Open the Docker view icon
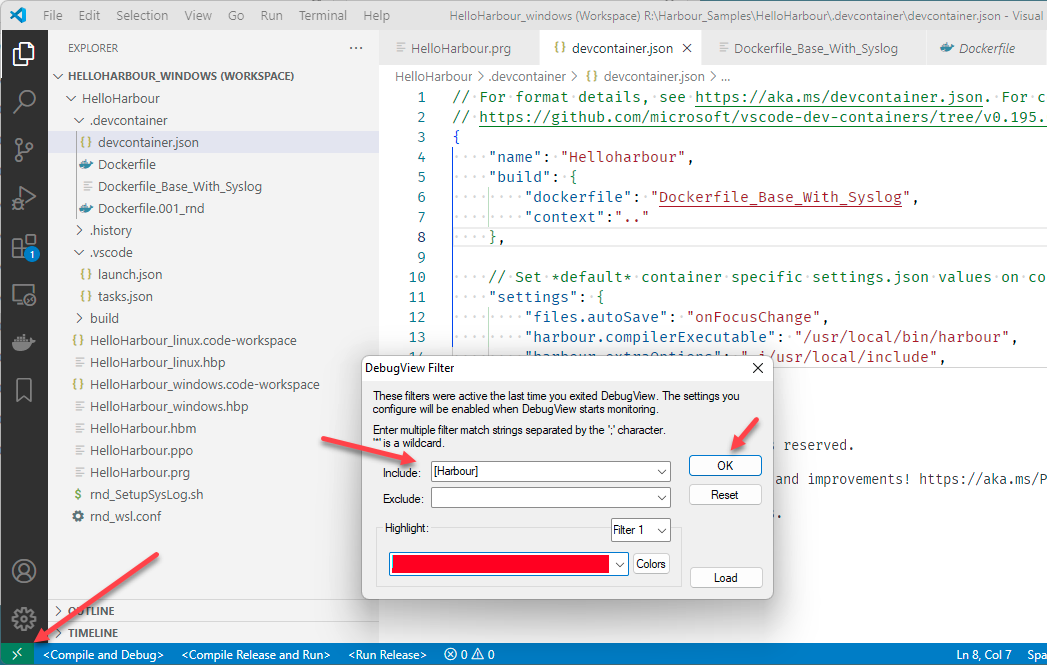The image size is (1047, 665). pyautogui.click(x=24, y=343)
